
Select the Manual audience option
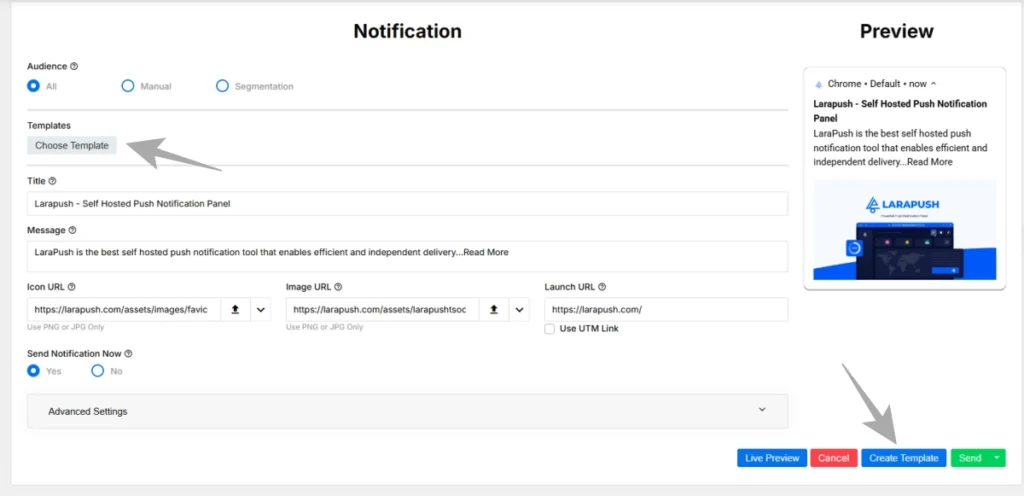click(128, 85)
